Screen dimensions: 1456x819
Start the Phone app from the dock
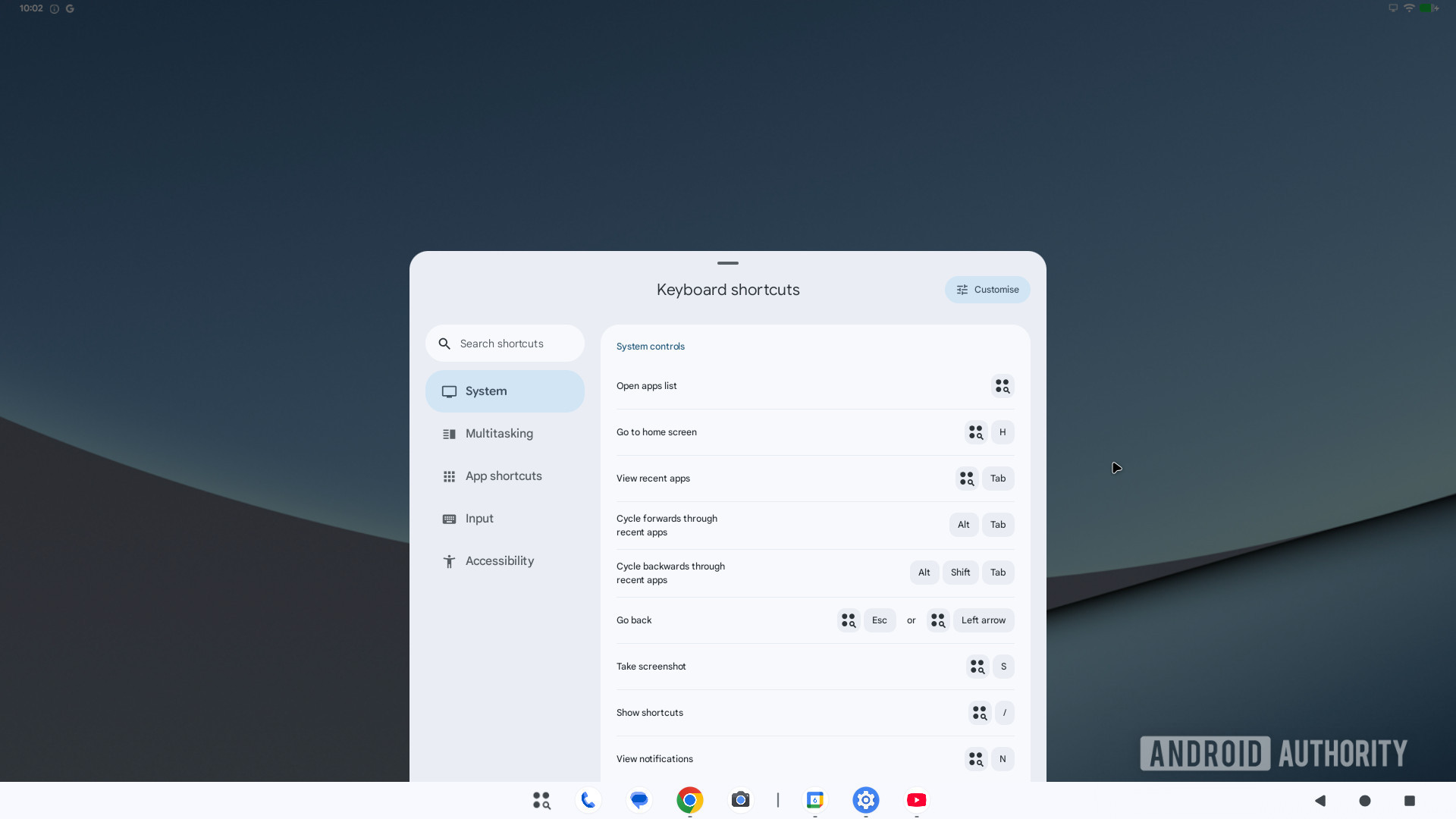coord(588,800)
